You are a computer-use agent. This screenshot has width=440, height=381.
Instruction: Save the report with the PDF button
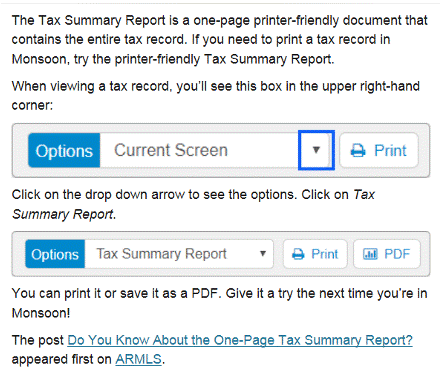pyautogui.click(x=387, y=254)
